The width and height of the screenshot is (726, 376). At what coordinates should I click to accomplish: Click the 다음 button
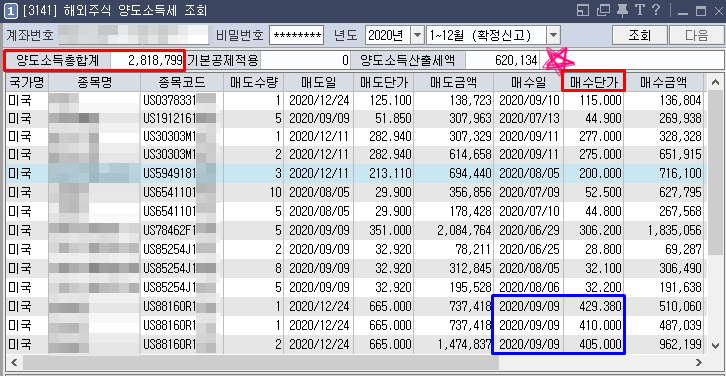pos(697,35)
